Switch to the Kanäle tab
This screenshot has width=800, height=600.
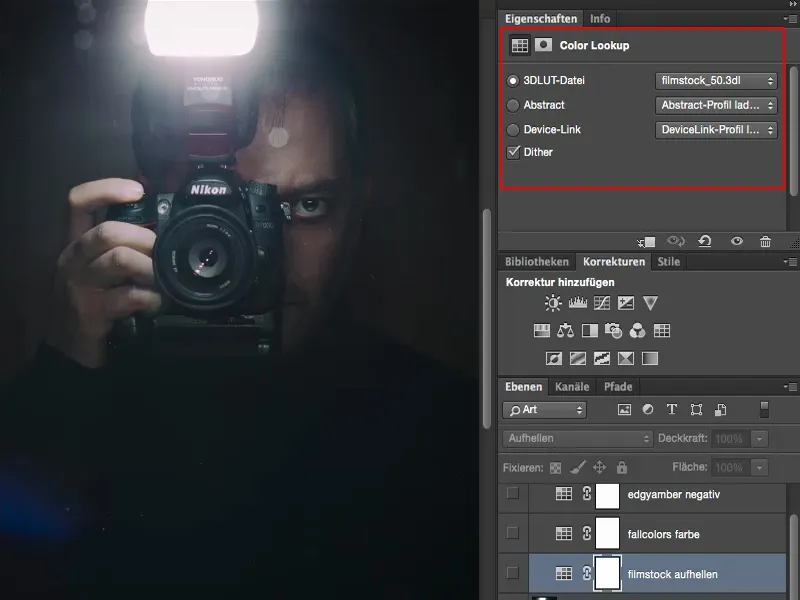pos(572,387)
